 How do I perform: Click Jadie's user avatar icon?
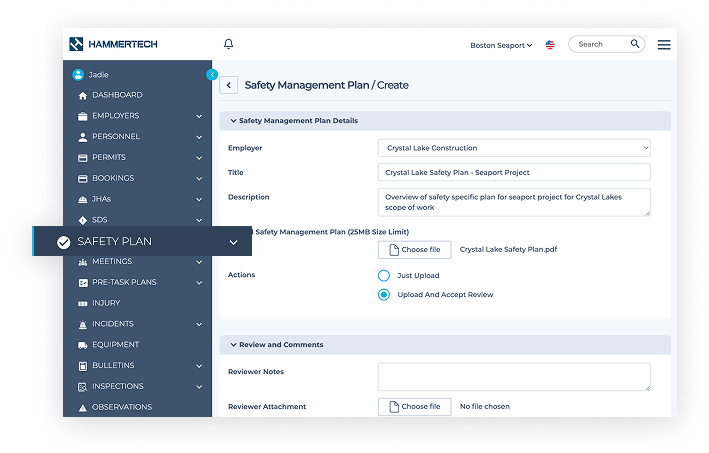pyautogui.click(x=78, y=75)
